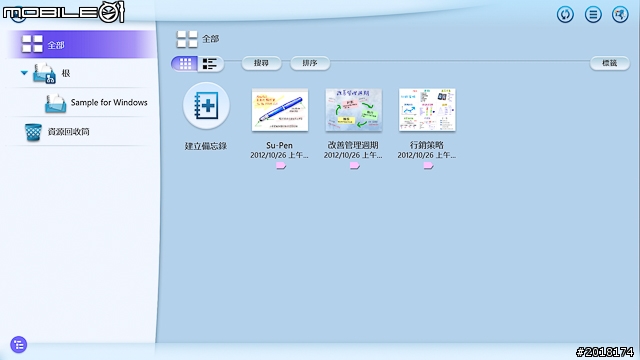Create a new memo with 建立備忘錄 icon
This screenshot has width=640, height=360.
pyautogui.click(x=206, y=106)
